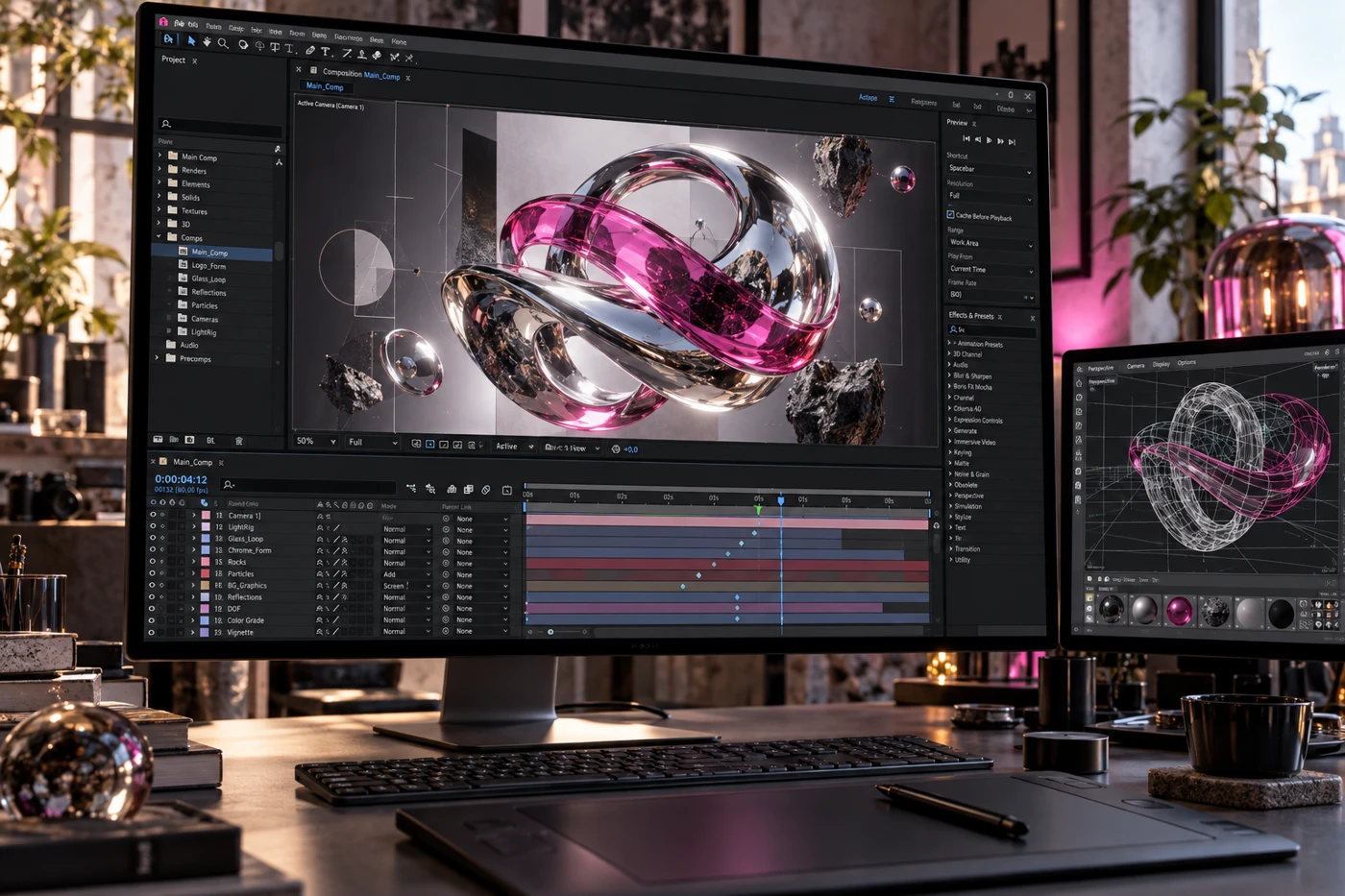Hide the Vignette layer

coord(152,632)
